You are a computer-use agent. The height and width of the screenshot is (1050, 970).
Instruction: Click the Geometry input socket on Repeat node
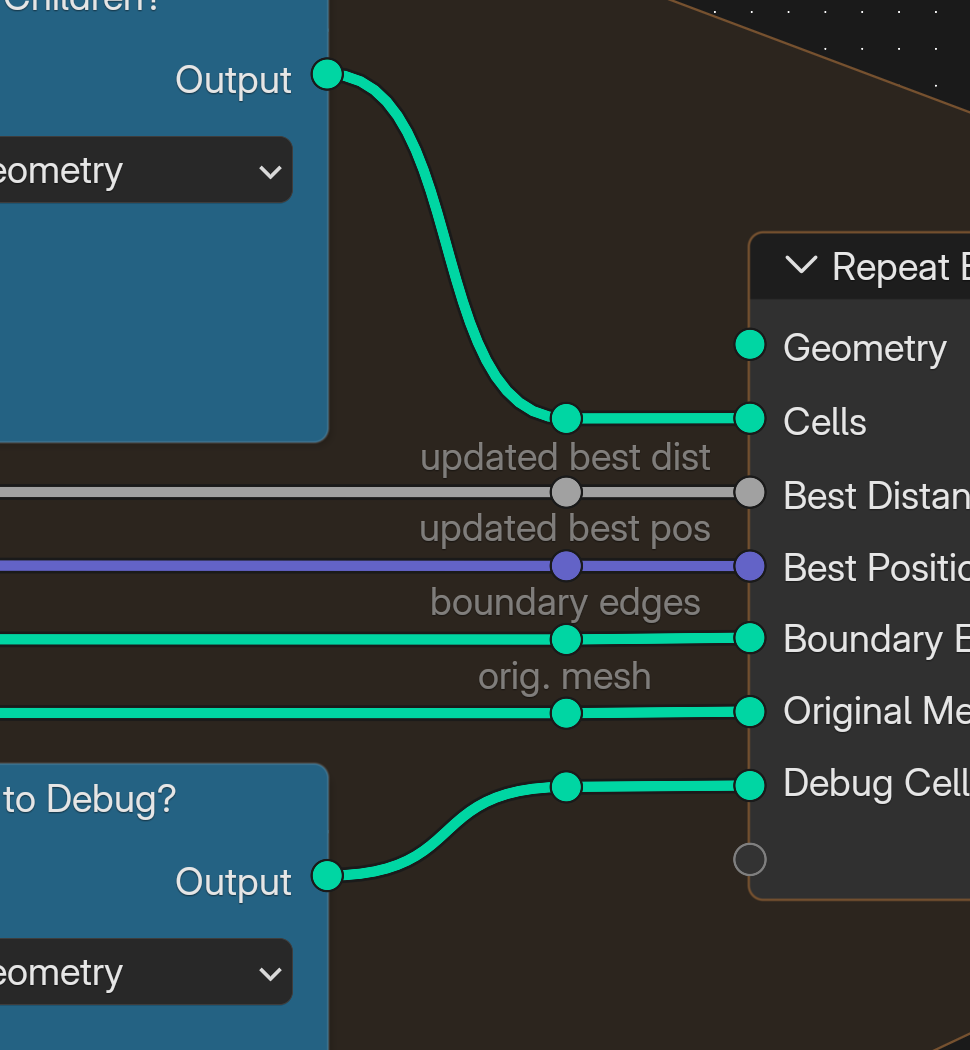click(x=750, y=346)
